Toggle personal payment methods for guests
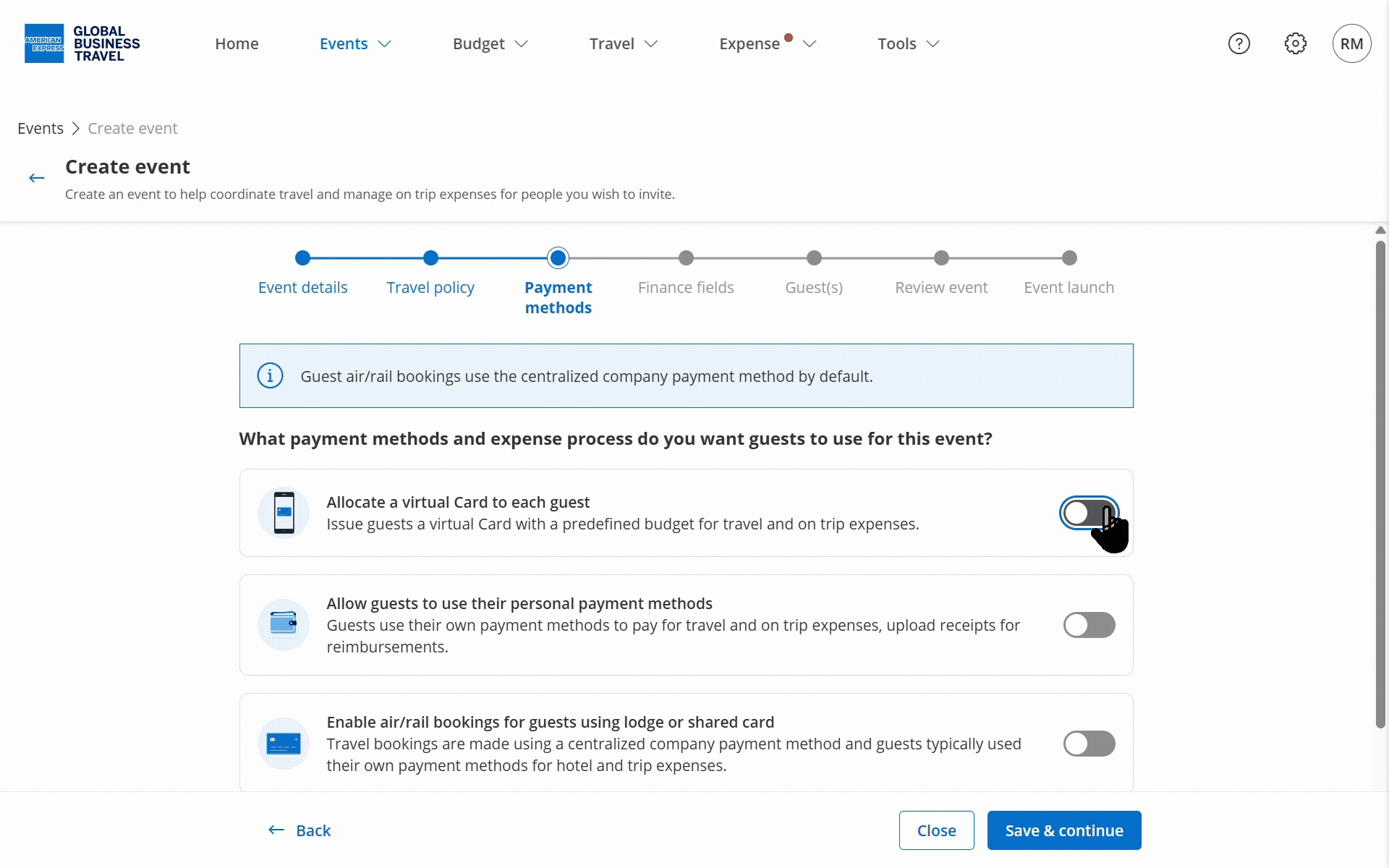 (x=1089, y=625)
